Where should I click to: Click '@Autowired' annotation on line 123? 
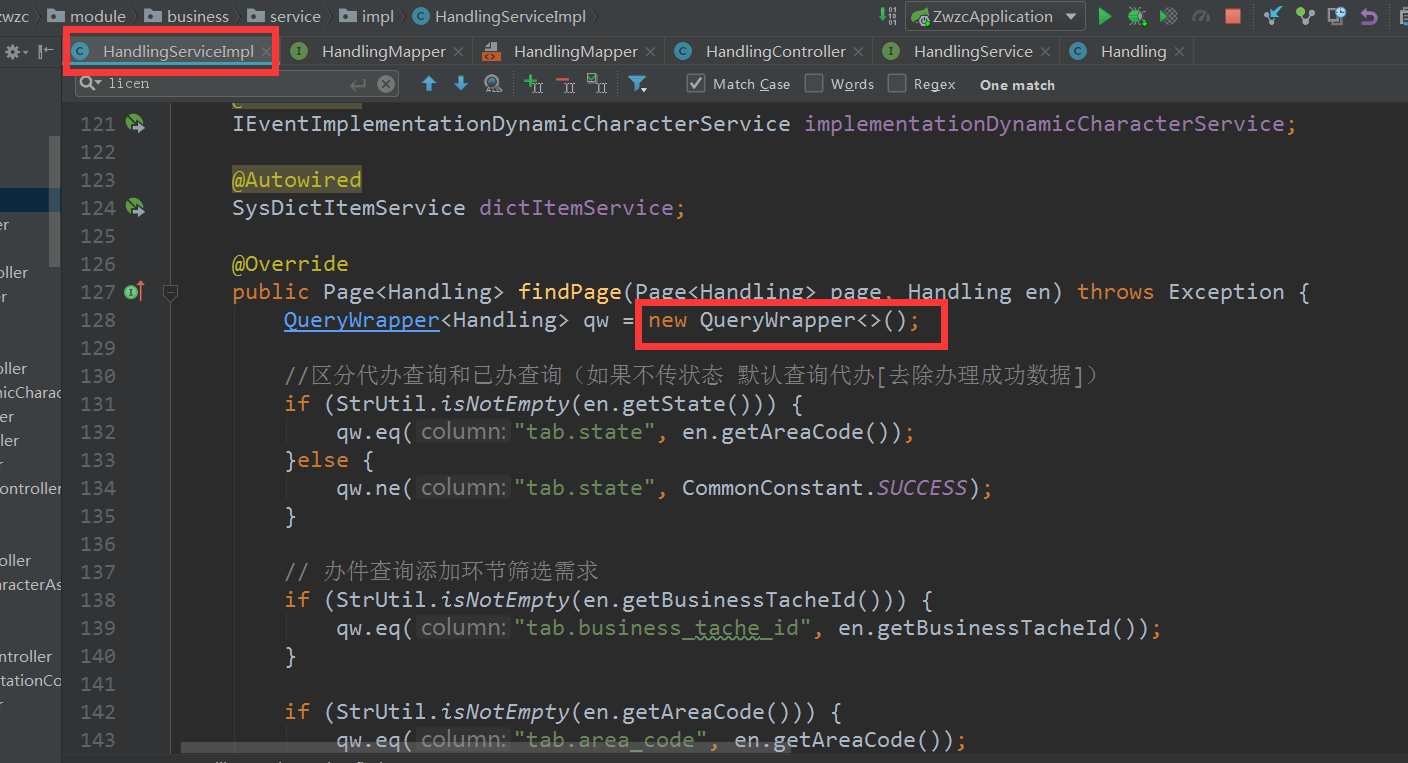coord(297,180)
